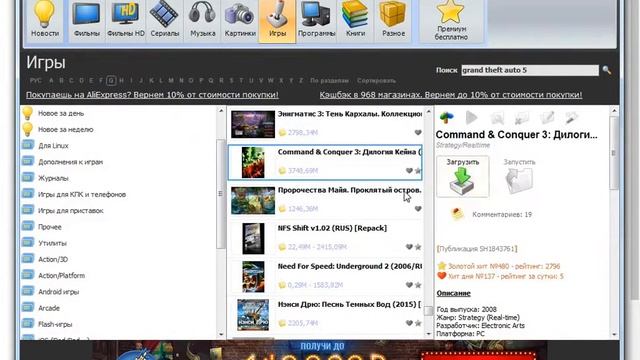Focus the Поиск search field
This screenshot has width=640, height=360.
click(x=530, y=70)
